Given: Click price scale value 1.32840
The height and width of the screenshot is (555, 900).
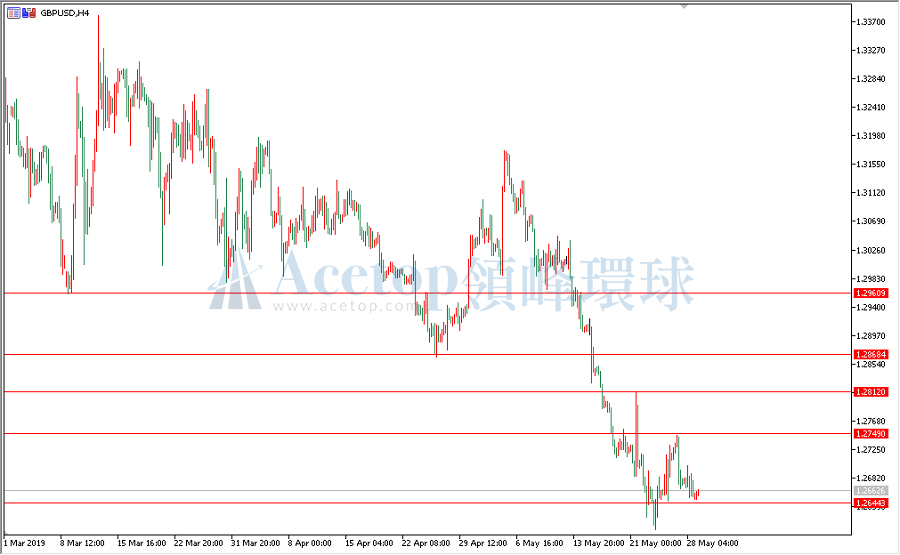Looking at the screenshot, I should click(x=871, y=79).
